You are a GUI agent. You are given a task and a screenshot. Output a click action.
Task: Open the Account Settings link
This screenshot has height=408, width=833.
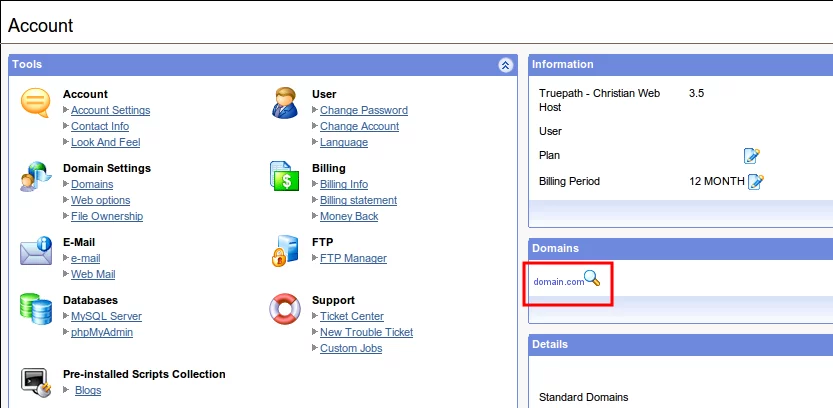110,111
